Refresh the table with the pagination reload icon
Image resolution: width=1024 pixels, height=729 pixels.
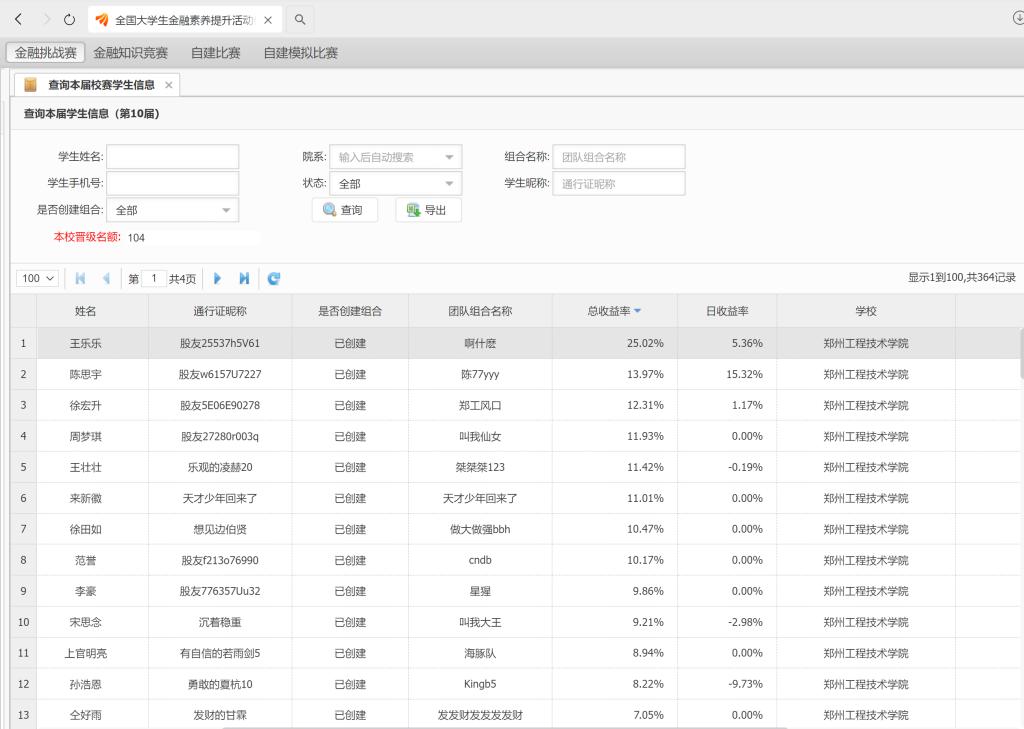[274, 278]
